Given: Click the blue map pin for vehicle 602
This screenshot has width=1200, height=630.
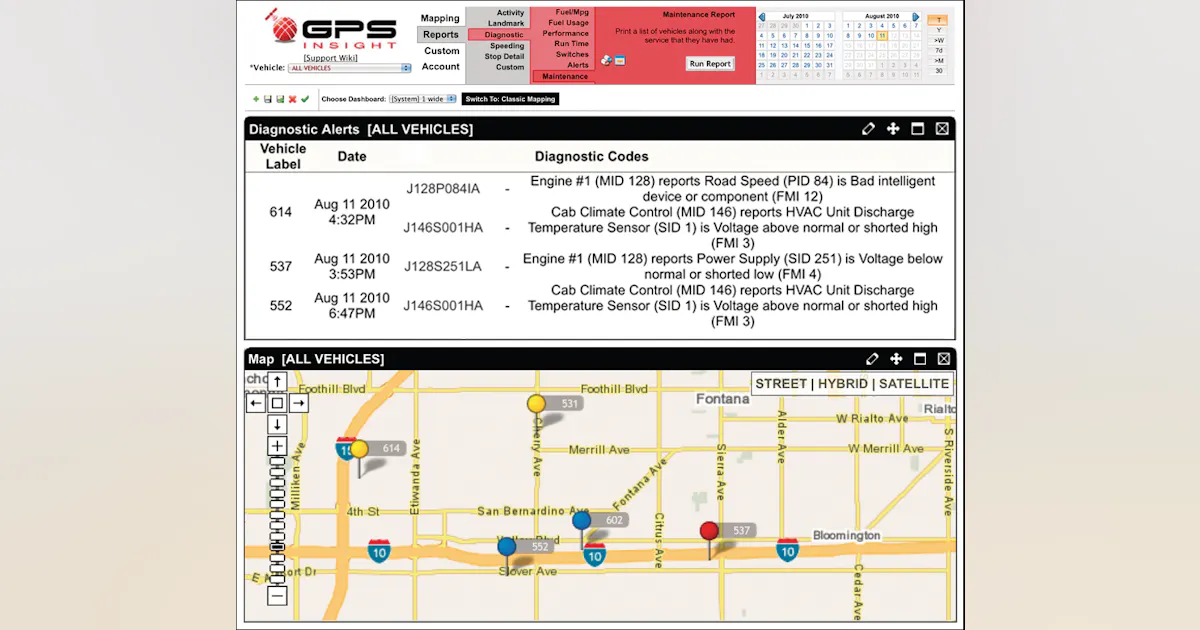Looking at the screenshot, I should click(581, 520).
